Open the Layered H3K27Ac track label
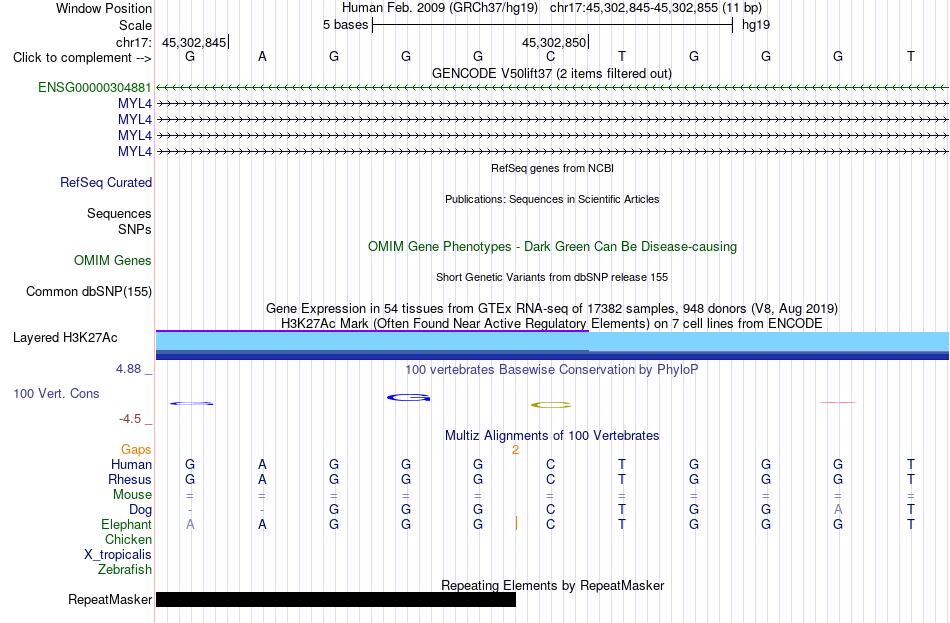This screenshot has width=950, height=623. pyautogui.click(x=65, y=338)
